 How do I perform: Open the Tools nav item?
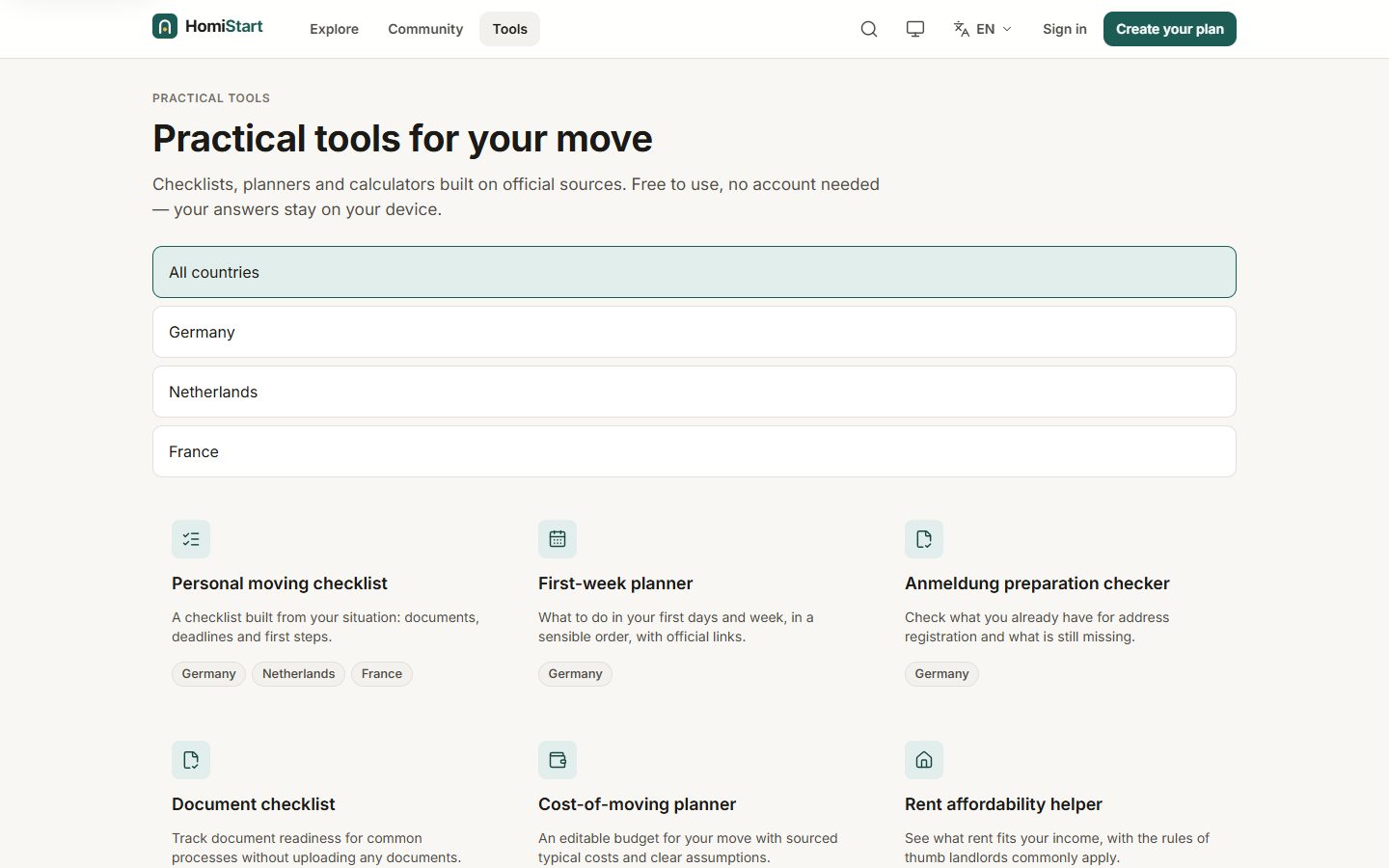pyautogui.click(x=509, y=29)
